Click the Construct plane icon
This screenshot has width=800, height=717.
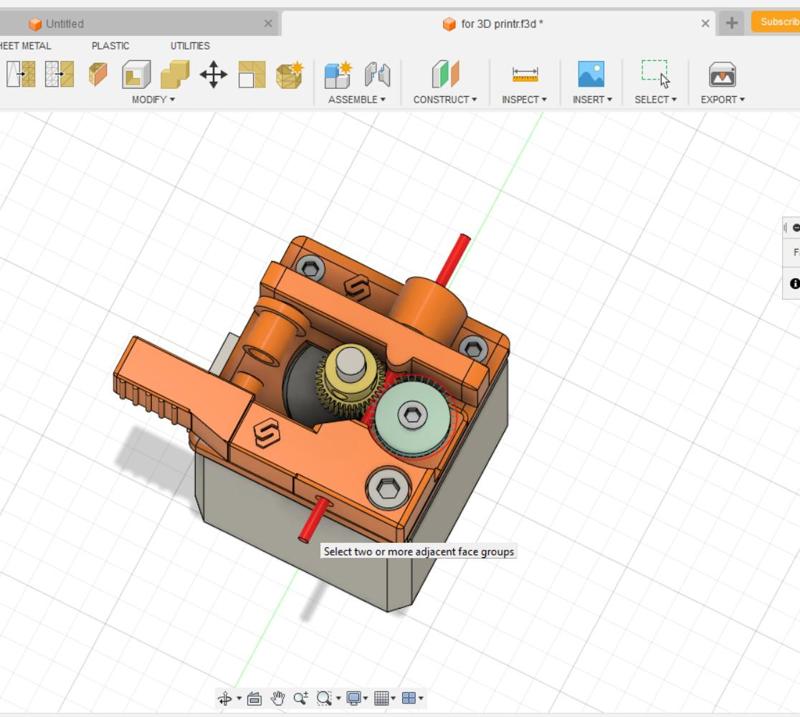click(x=445, y=75)
